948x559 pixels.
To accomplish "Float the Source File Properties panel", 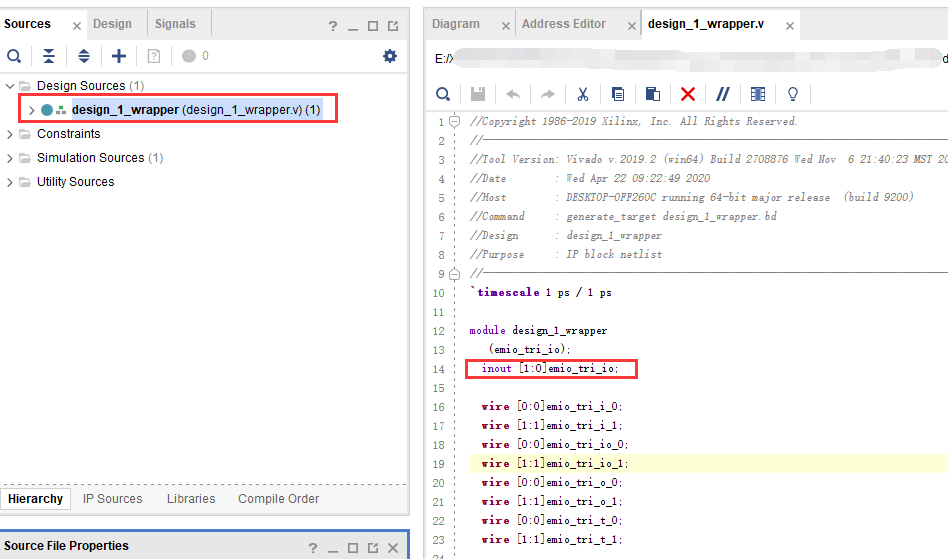I will (x=373, y=548).
